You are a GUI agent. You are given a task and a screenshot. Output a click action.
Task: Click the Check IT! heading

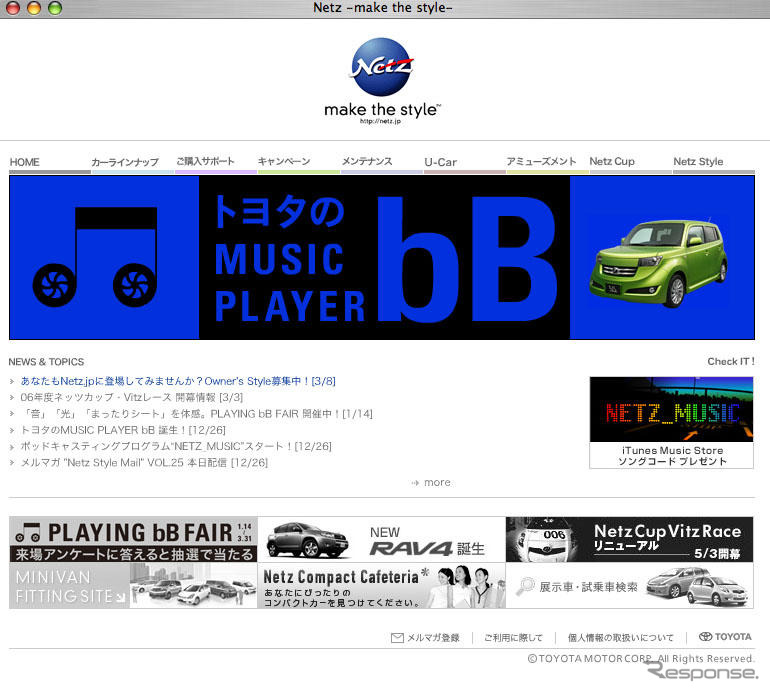731,361
